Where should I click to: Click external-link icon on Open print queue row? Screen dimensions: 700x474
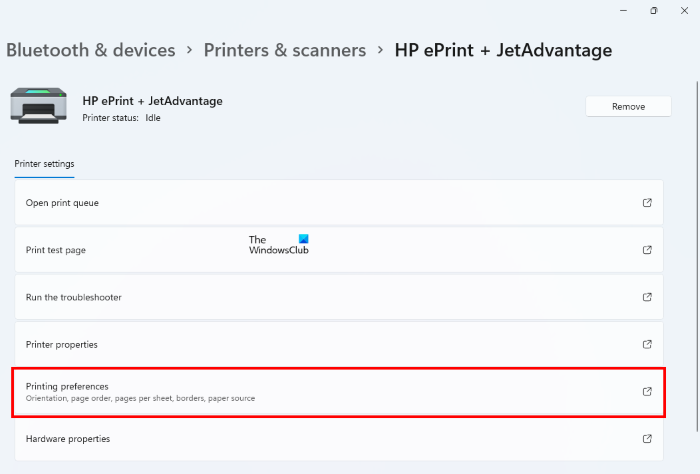(x=647, y=203)
